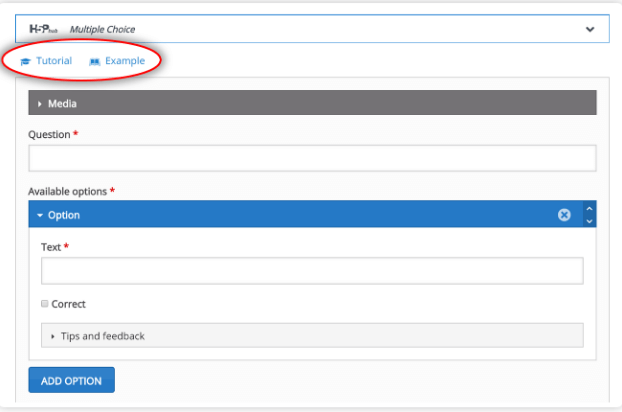Expand the Media section
This screenshot has height=412, width=622.
coord(312,103)
